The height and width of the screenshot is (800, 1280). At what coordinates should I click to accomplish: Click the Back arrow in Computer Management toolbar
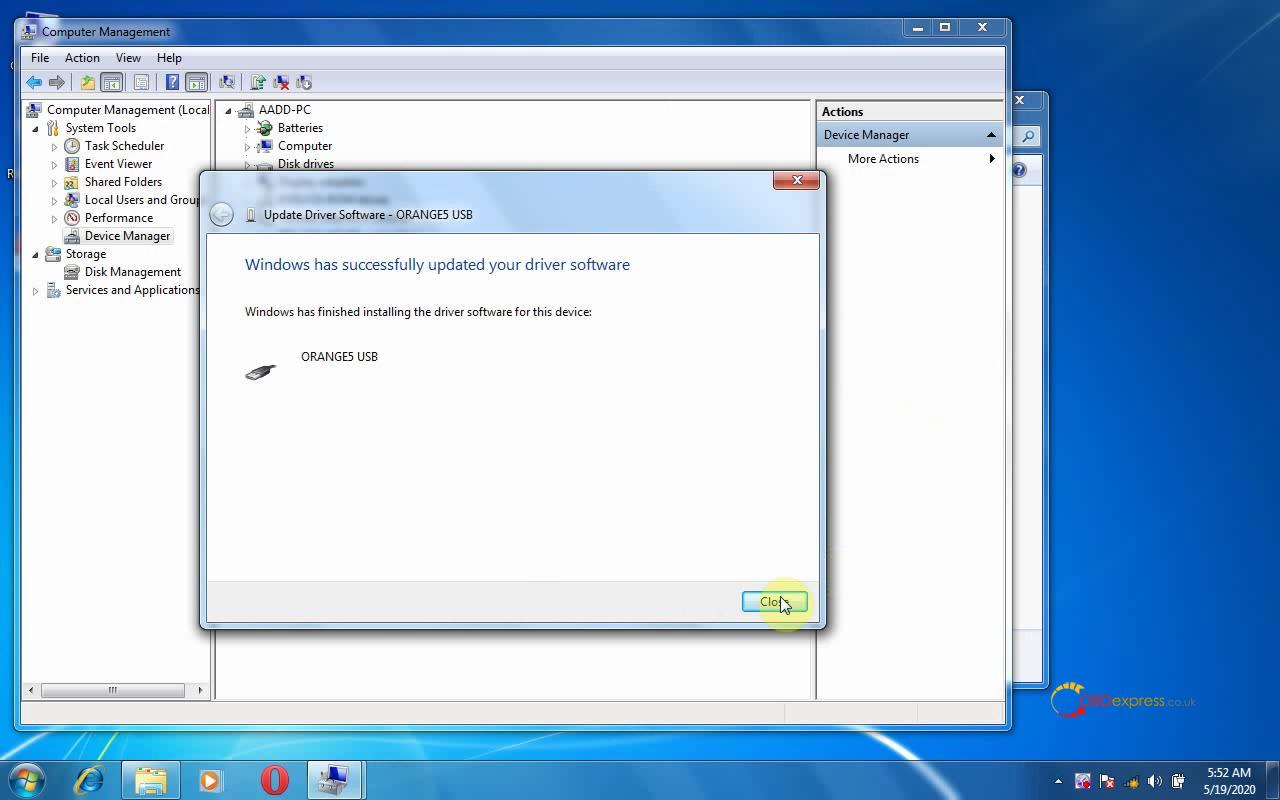click(34, 82)
